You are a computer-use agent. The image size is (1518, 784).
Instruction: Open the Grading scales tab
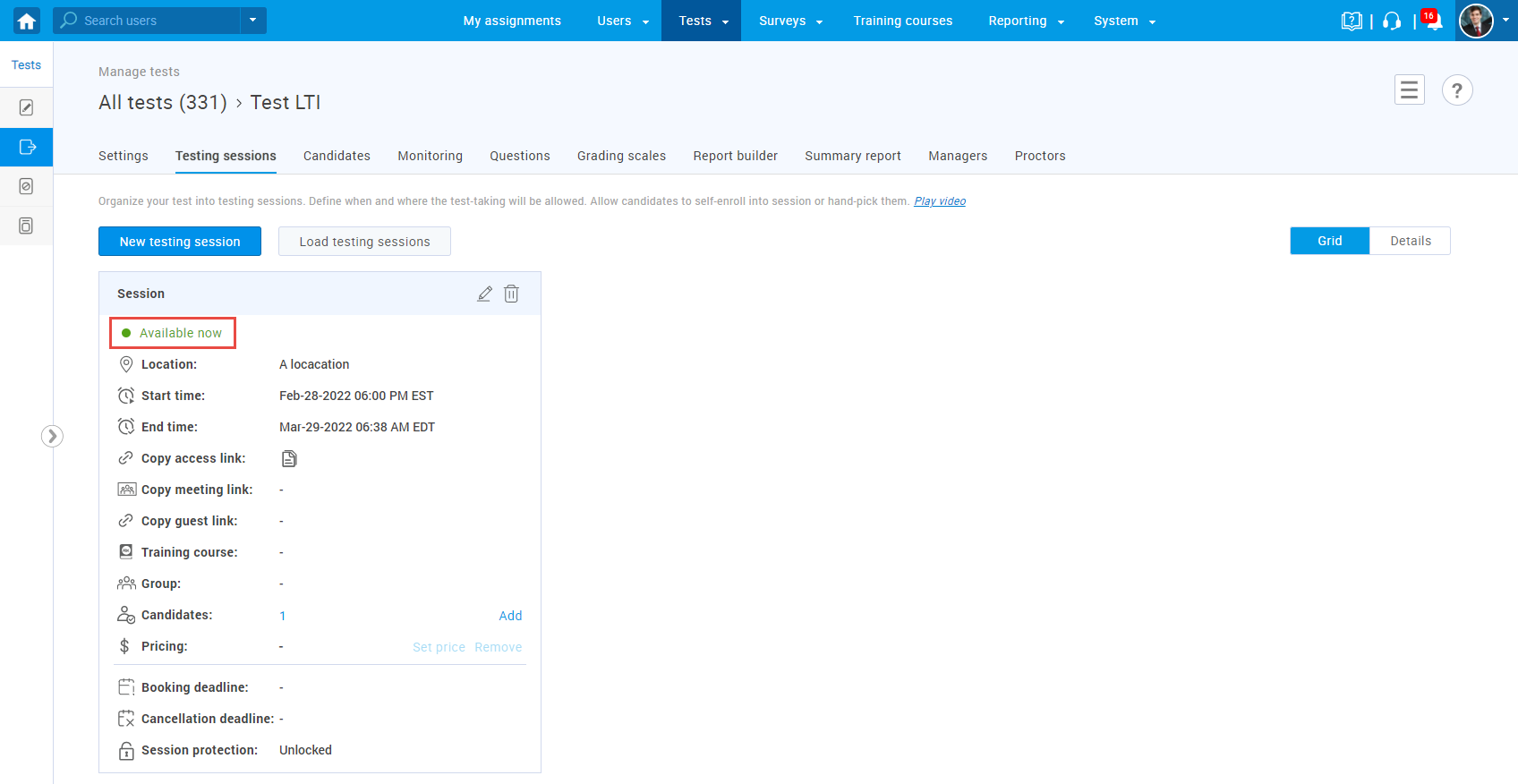(621, 156)
